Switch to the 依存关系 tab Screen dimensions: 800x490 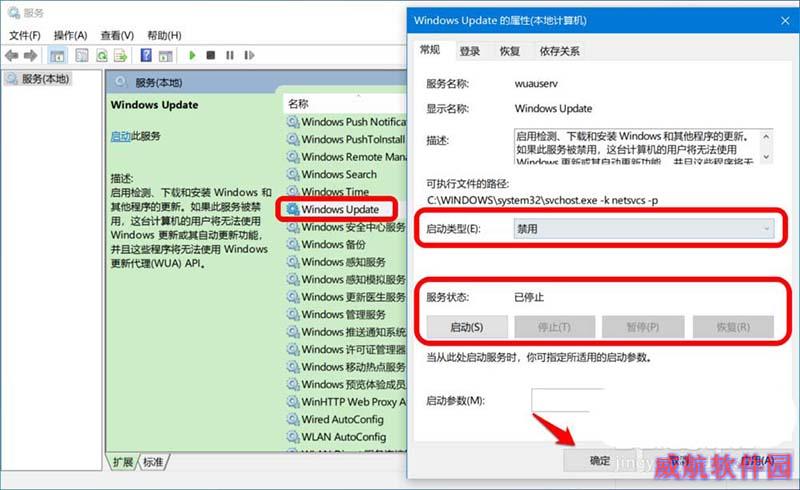(x=560, y=51)
